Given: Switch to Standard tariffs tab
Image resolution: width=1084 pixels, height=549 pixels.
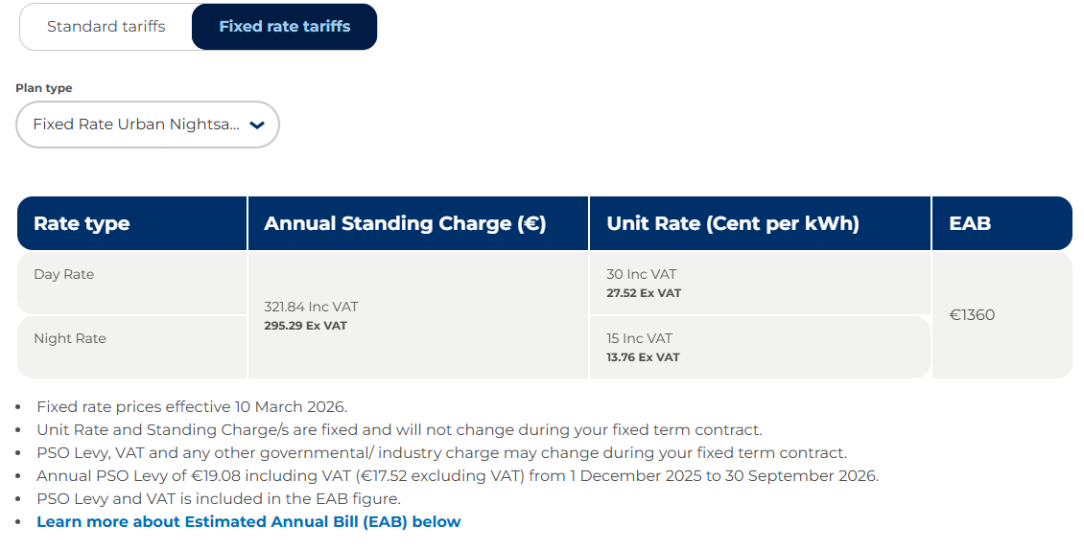Looking at the screenshot, I should [106, 27].
